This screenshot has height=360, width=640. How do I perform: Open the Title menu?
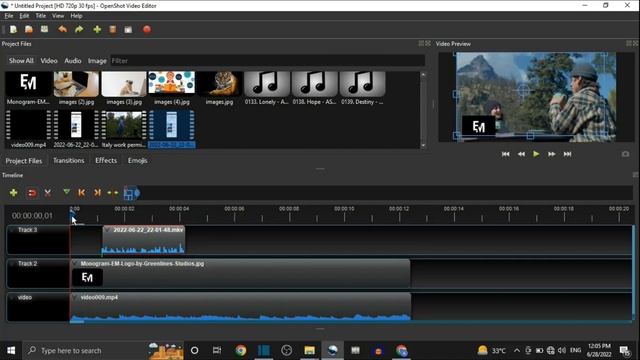(41, 16)
